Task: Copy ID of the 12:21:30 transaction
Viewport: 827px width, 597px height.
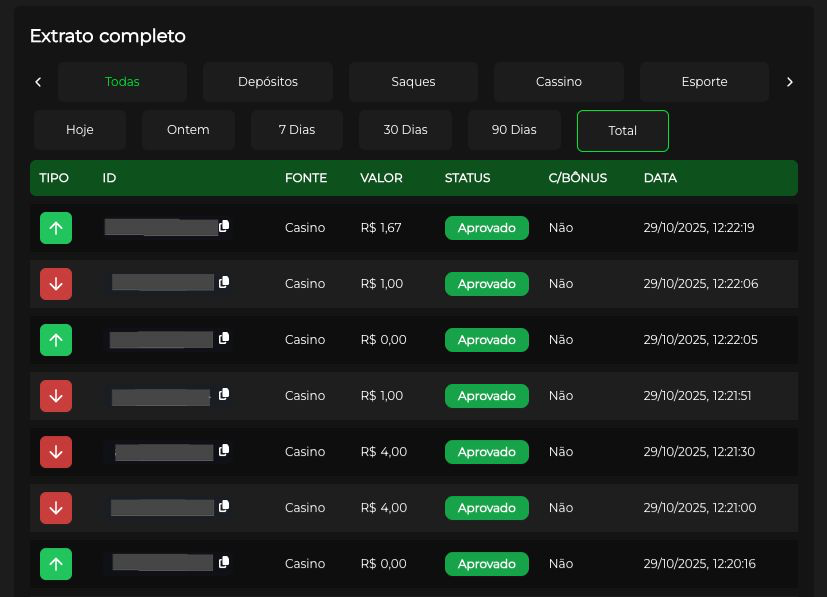Action: (224, 451)
